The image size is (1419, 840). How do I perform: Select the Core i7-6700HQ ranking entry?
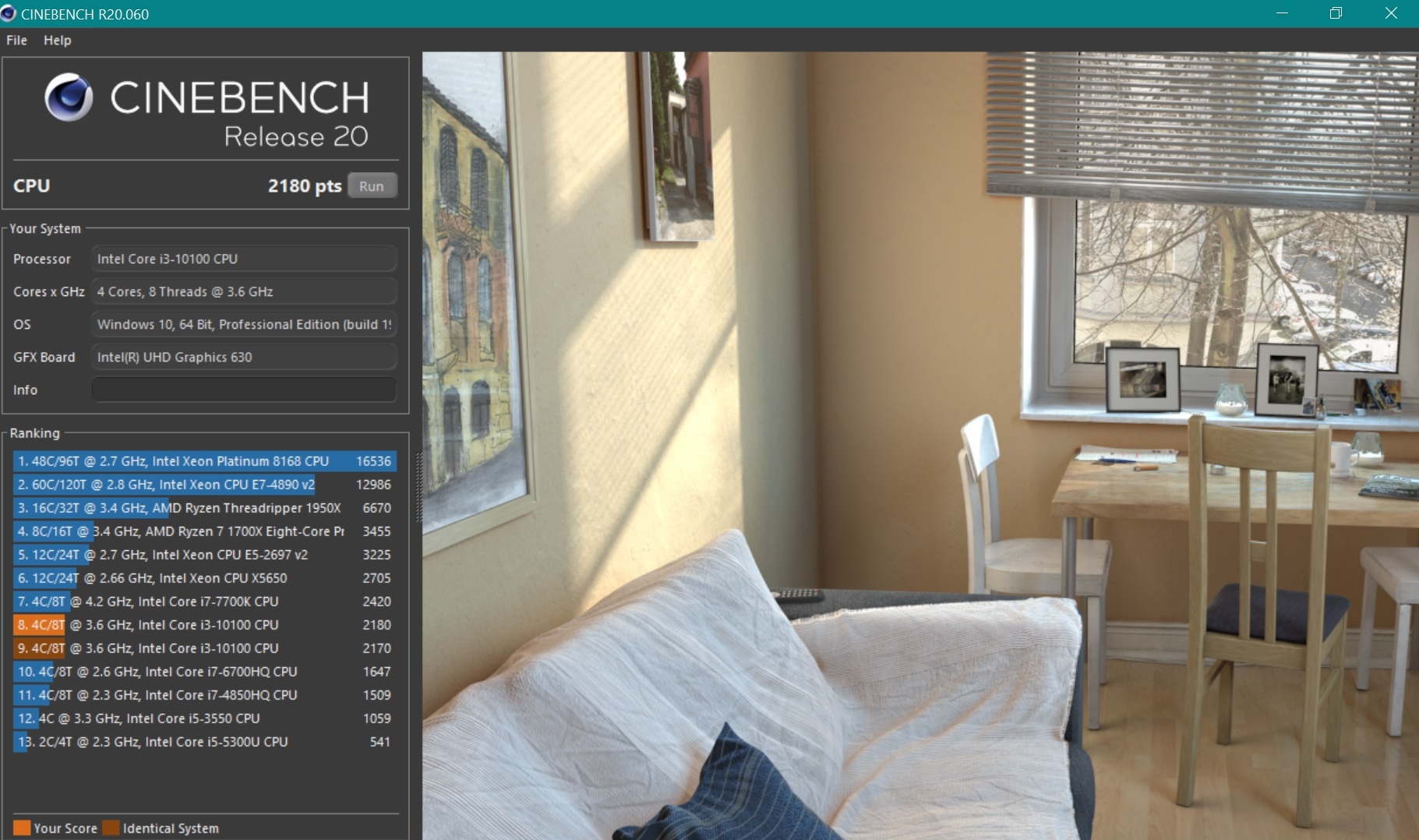point(205,672)
